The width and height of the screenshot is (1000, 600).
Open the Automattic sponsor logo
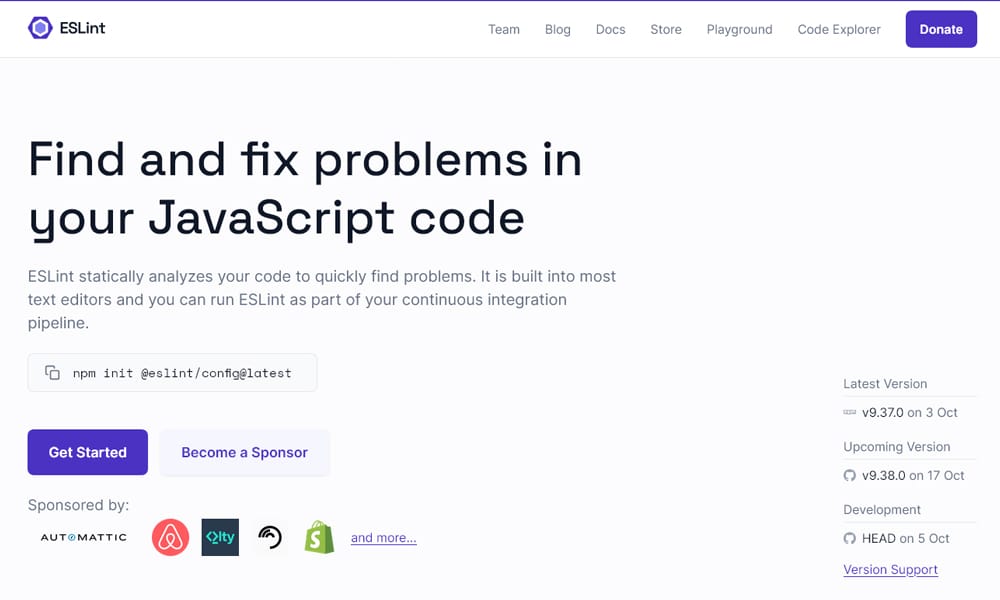84,537
